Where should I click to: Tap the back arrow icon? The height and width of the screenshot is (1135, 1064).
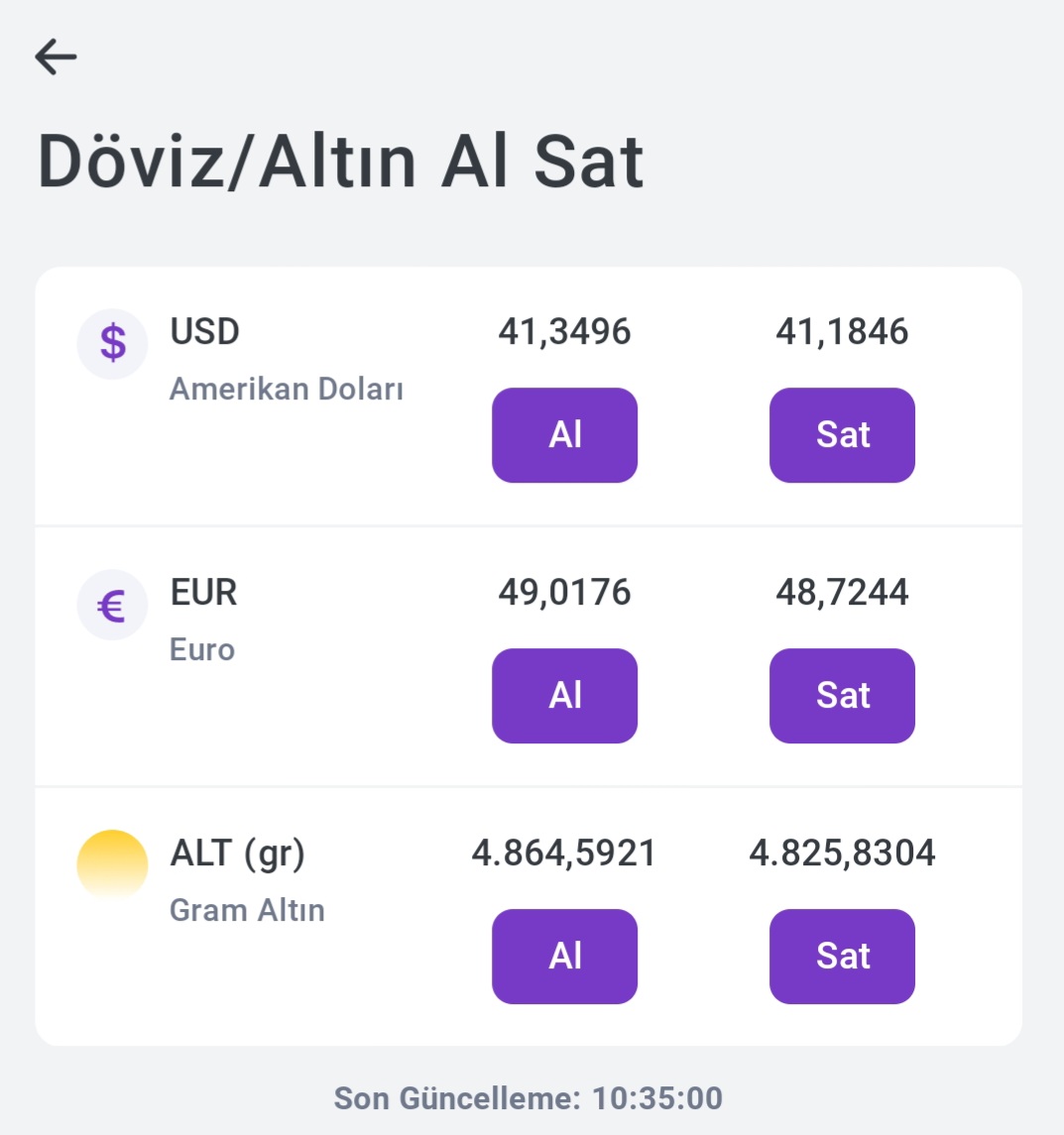click(56, 57)
